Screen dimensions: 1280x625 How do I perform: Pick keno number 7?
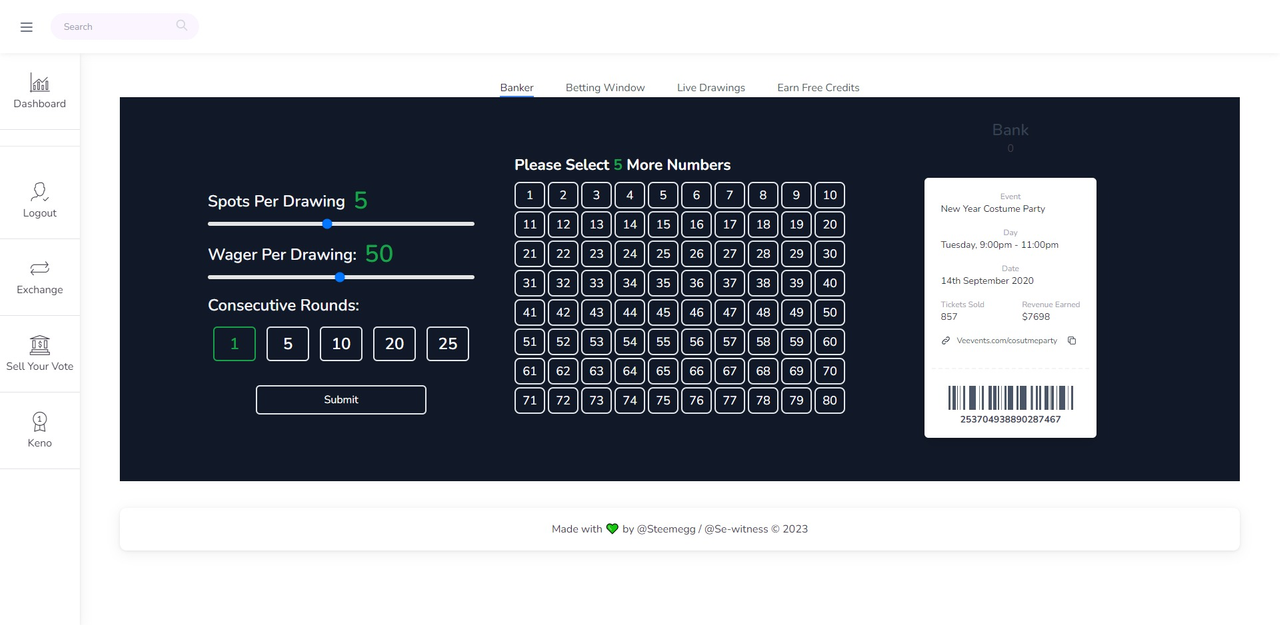click(730, 195)
